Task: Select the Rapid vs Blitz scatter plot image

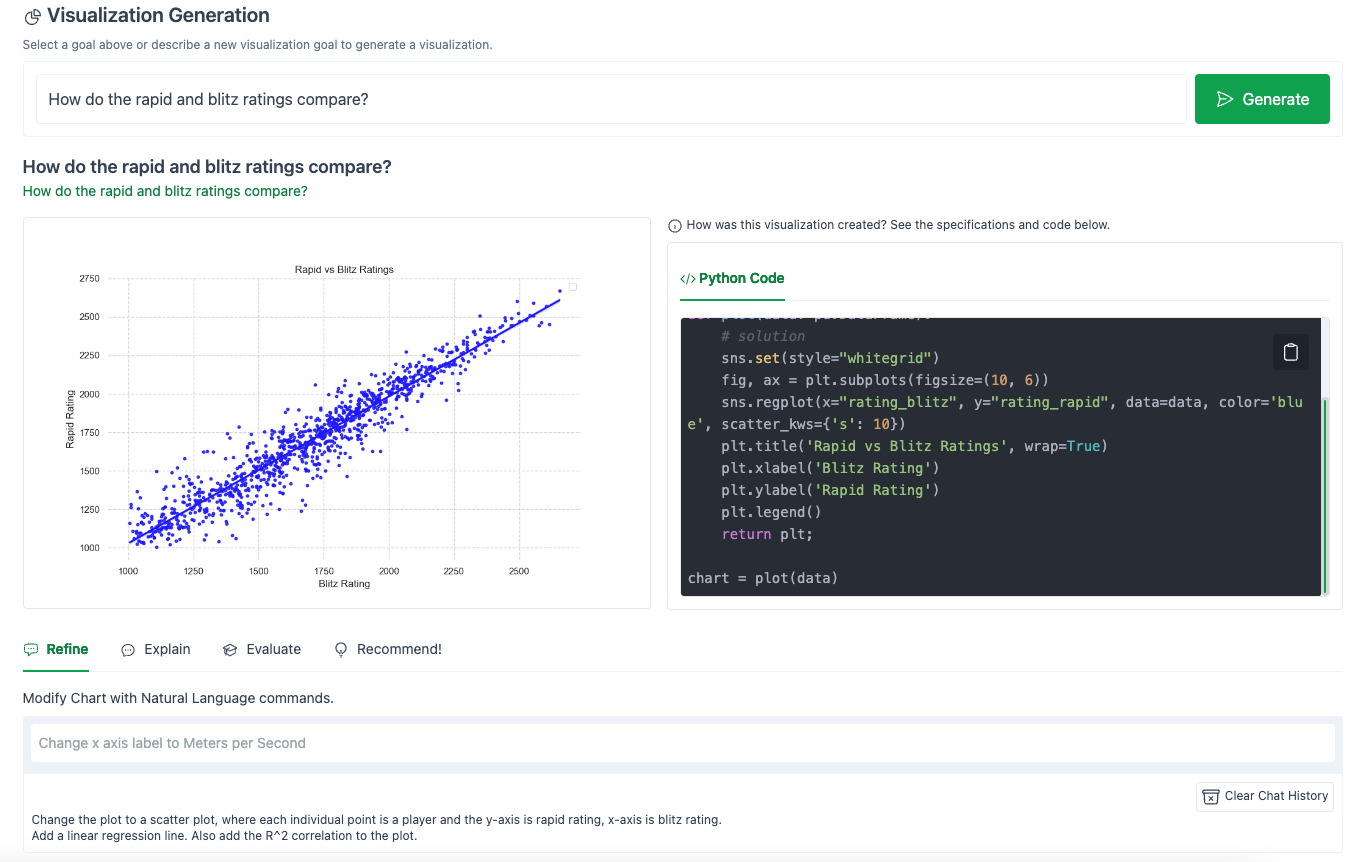Action: pos(337,412)
